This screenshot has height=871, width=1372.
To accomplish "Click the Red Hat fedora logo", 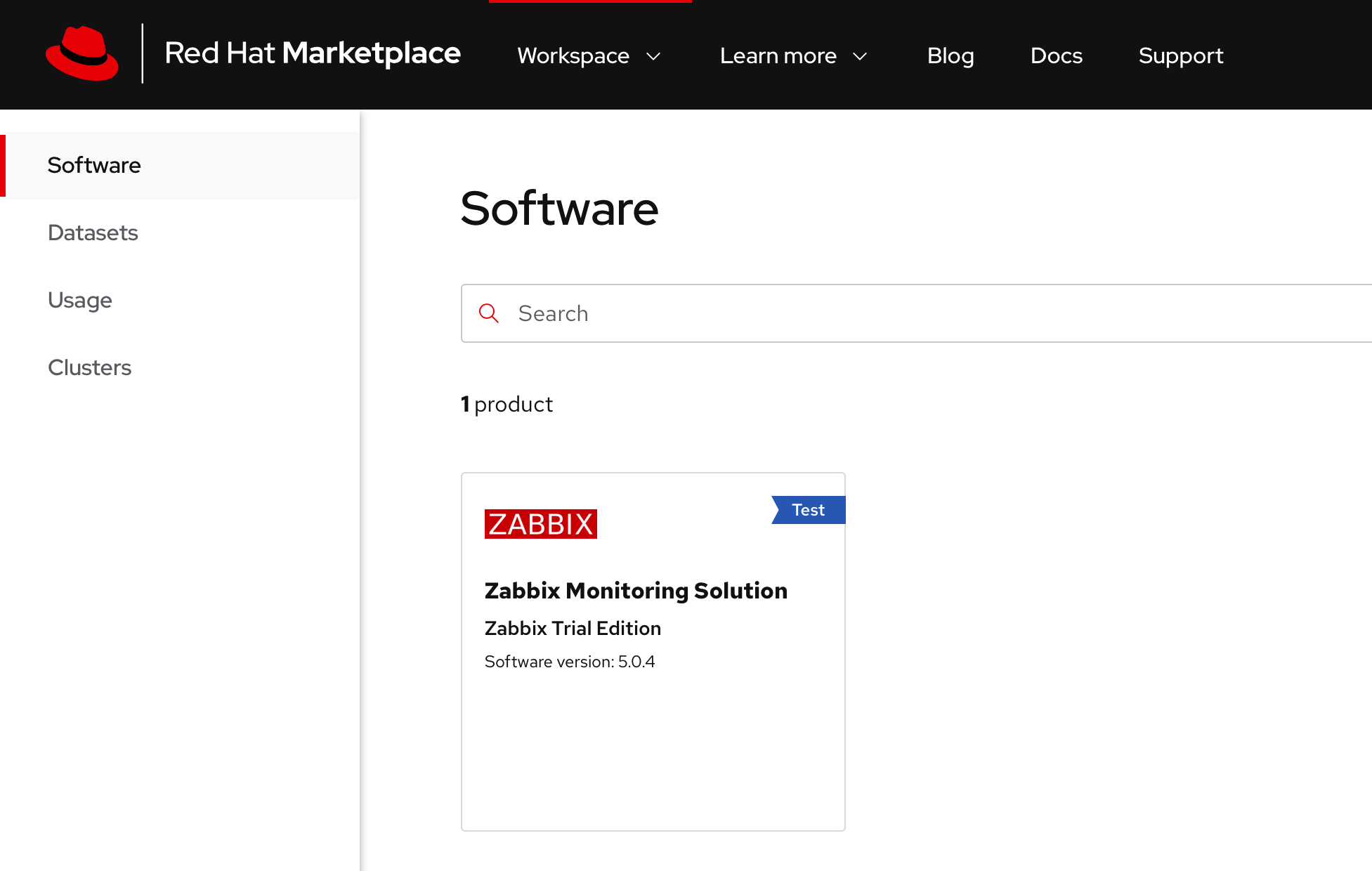I will pos(82,53).
